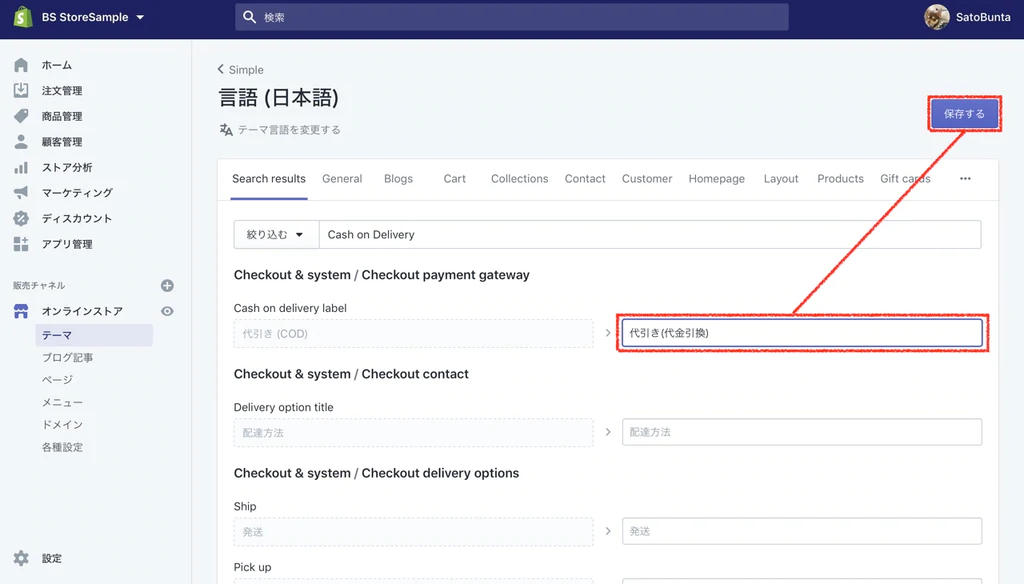Click the Products tag icon
Viewport: 1024px width, 584px height.
(x=21, y=116)
